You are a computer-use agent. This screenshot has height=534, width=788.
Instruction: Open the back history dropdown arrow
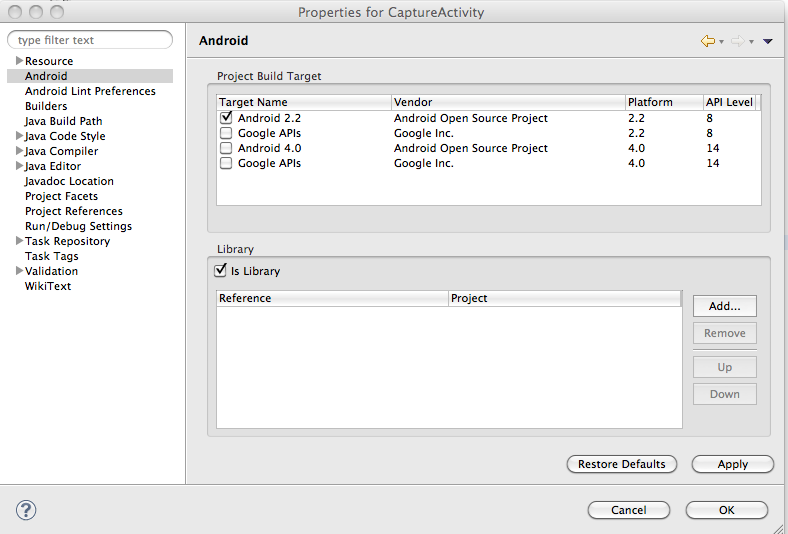(721, 42)
